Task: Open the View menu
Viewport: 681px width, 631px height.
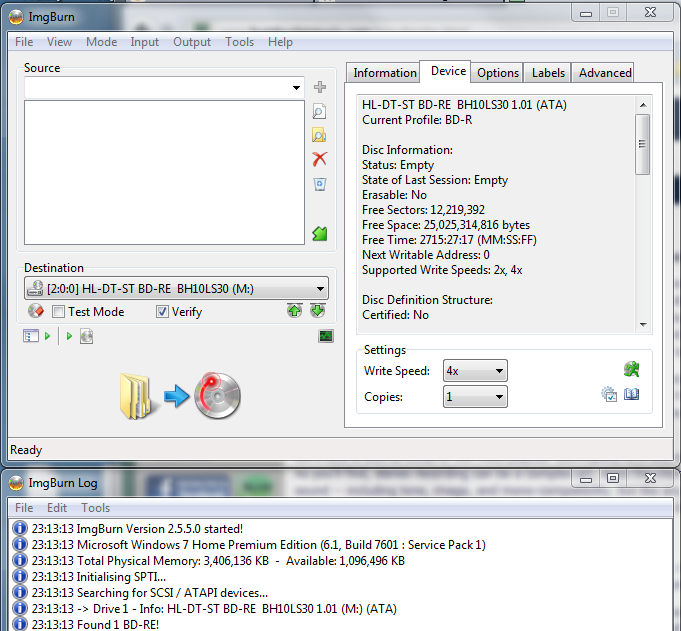Action: [x=59, y=42]
